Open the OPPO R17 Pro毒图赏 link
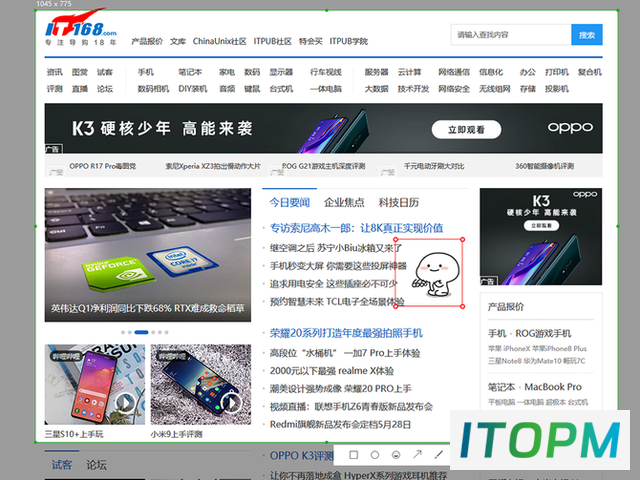This screenshot has width=640, height=480. coord(103,166)
